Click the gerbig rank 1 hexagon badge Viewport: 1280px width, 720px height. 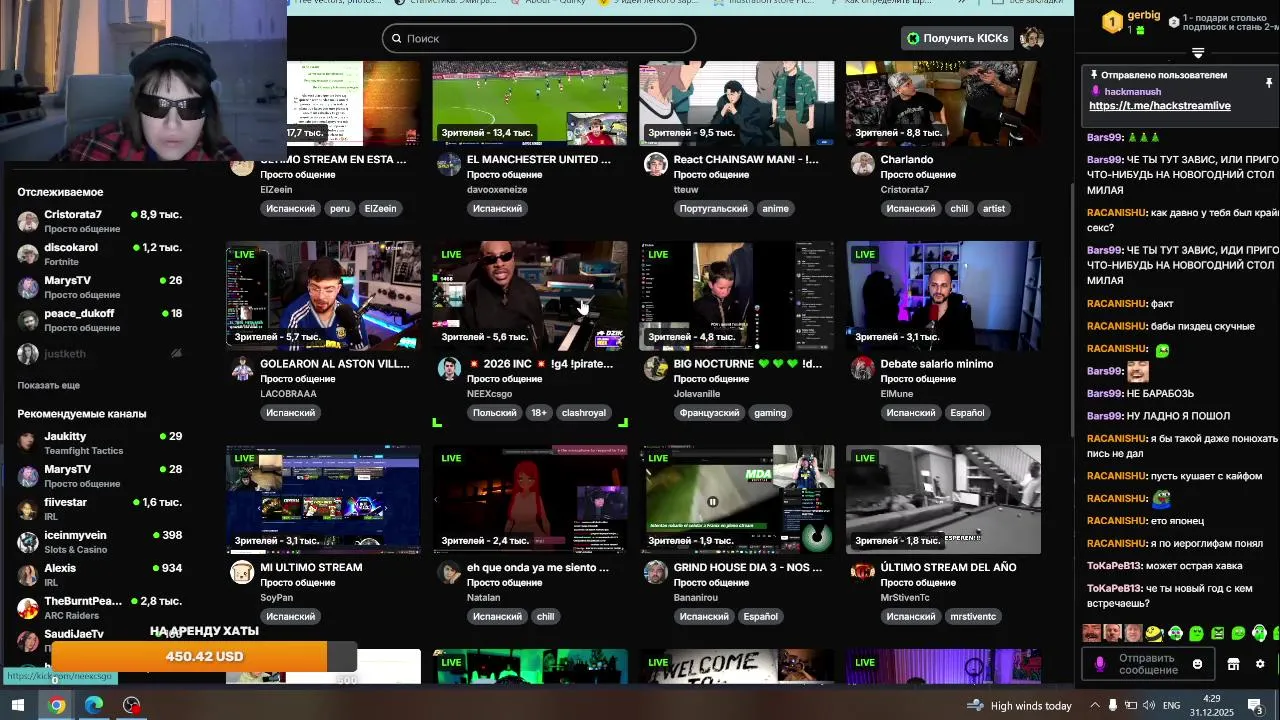coord(1112,22)
